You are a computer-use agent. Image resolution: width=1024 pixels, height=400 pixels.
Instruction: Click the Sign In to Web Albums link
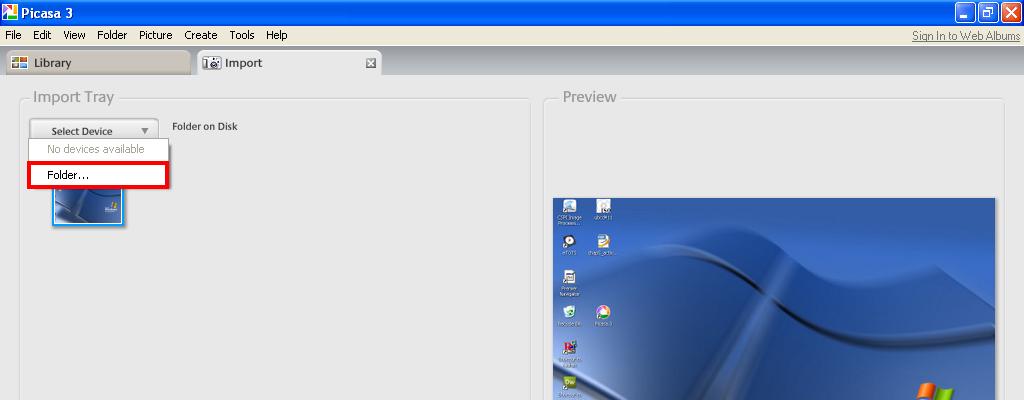(965, 36)
